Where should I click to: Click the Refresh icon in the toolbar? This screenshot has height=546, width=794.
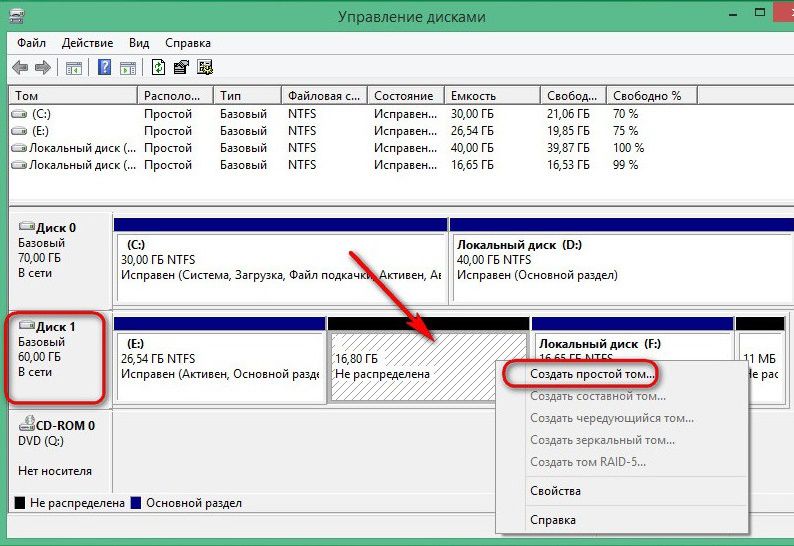[x=158, y=68]
